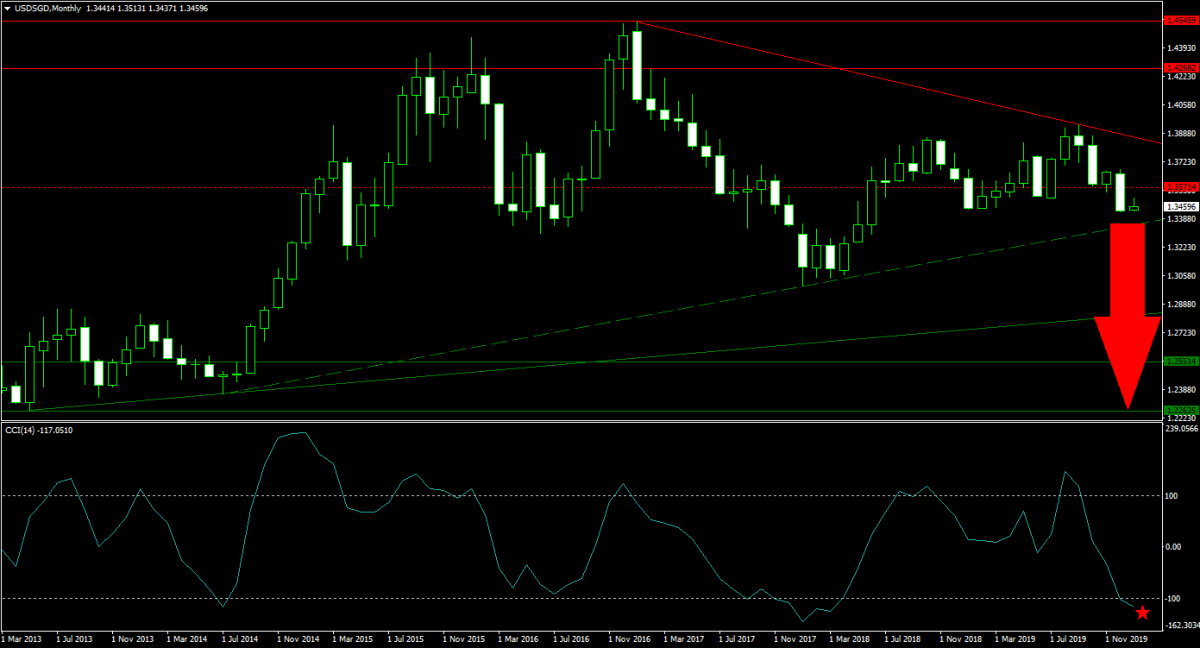The height and width of the screenshot is (648, 1200).
Task: Click the large red down arrow
Action: click(x=1127, y=310)
